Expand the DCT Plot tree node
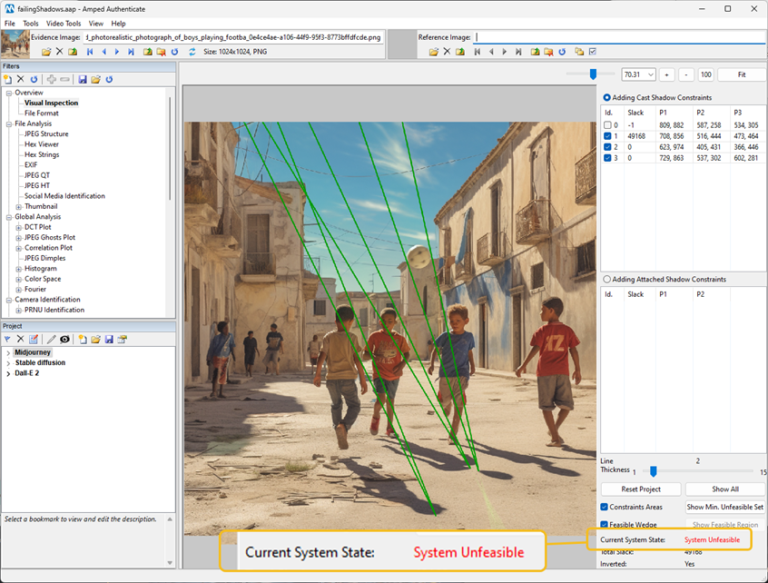Screen dimensions: 768x583 (18, 227)
